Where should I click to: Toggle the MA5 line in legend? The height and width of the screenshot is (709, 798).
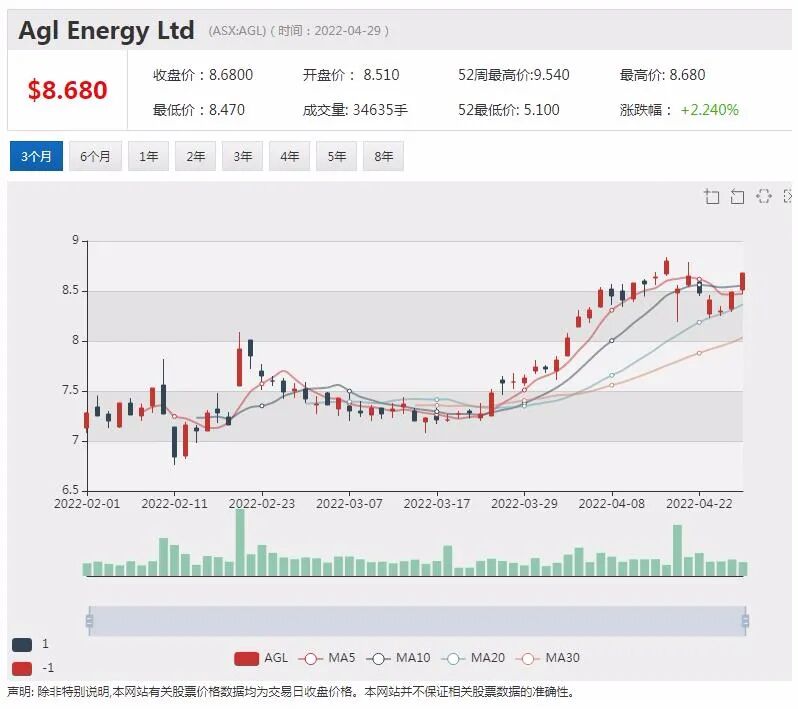coord(327,658)
